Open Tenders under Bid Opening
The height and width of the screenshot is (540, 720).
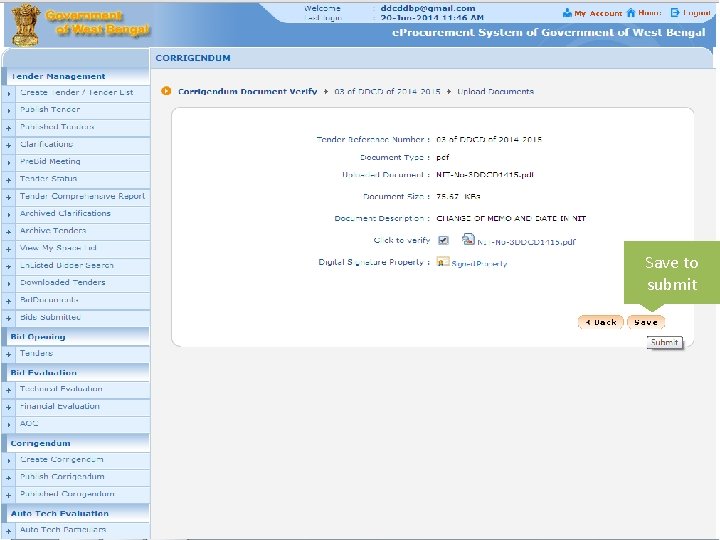tap(36, 354)
